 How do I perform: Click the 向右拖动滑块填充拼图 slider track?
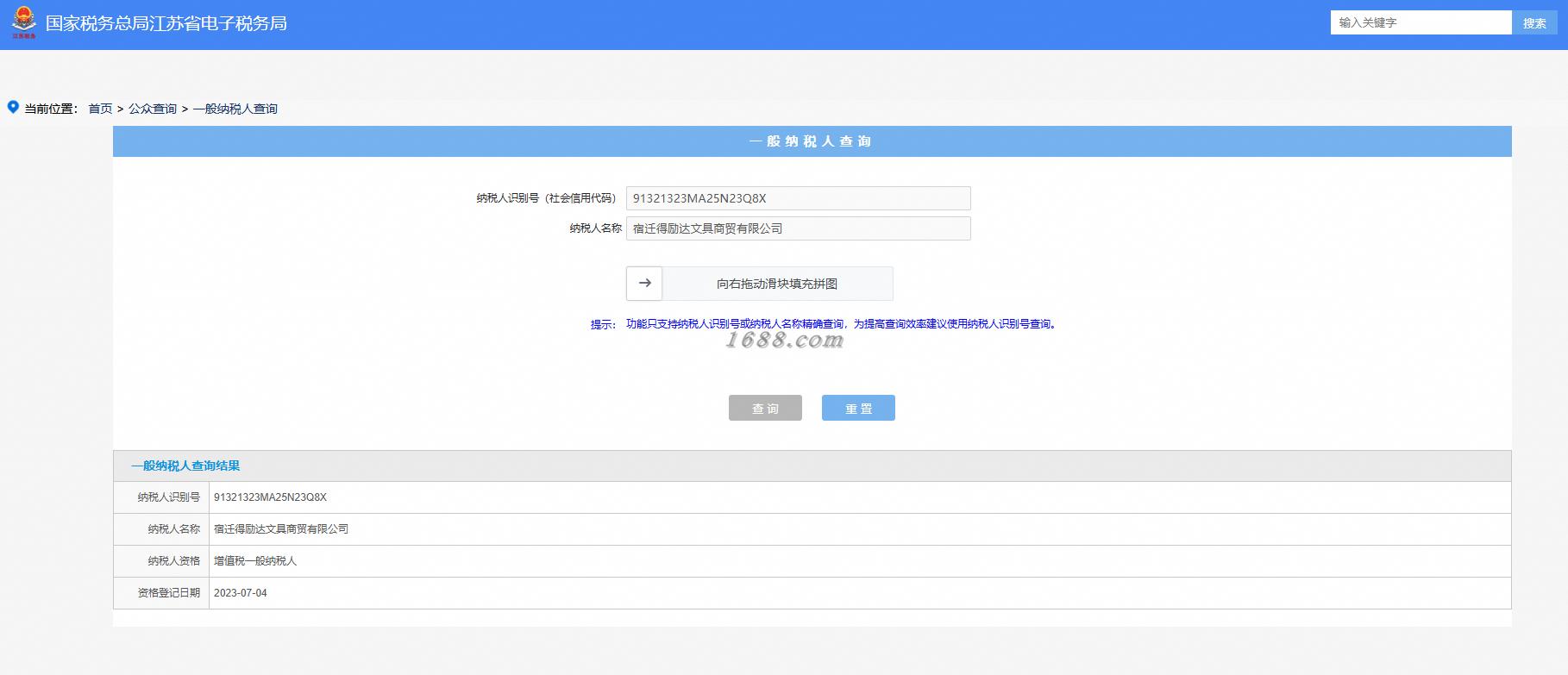coord(760,283)
